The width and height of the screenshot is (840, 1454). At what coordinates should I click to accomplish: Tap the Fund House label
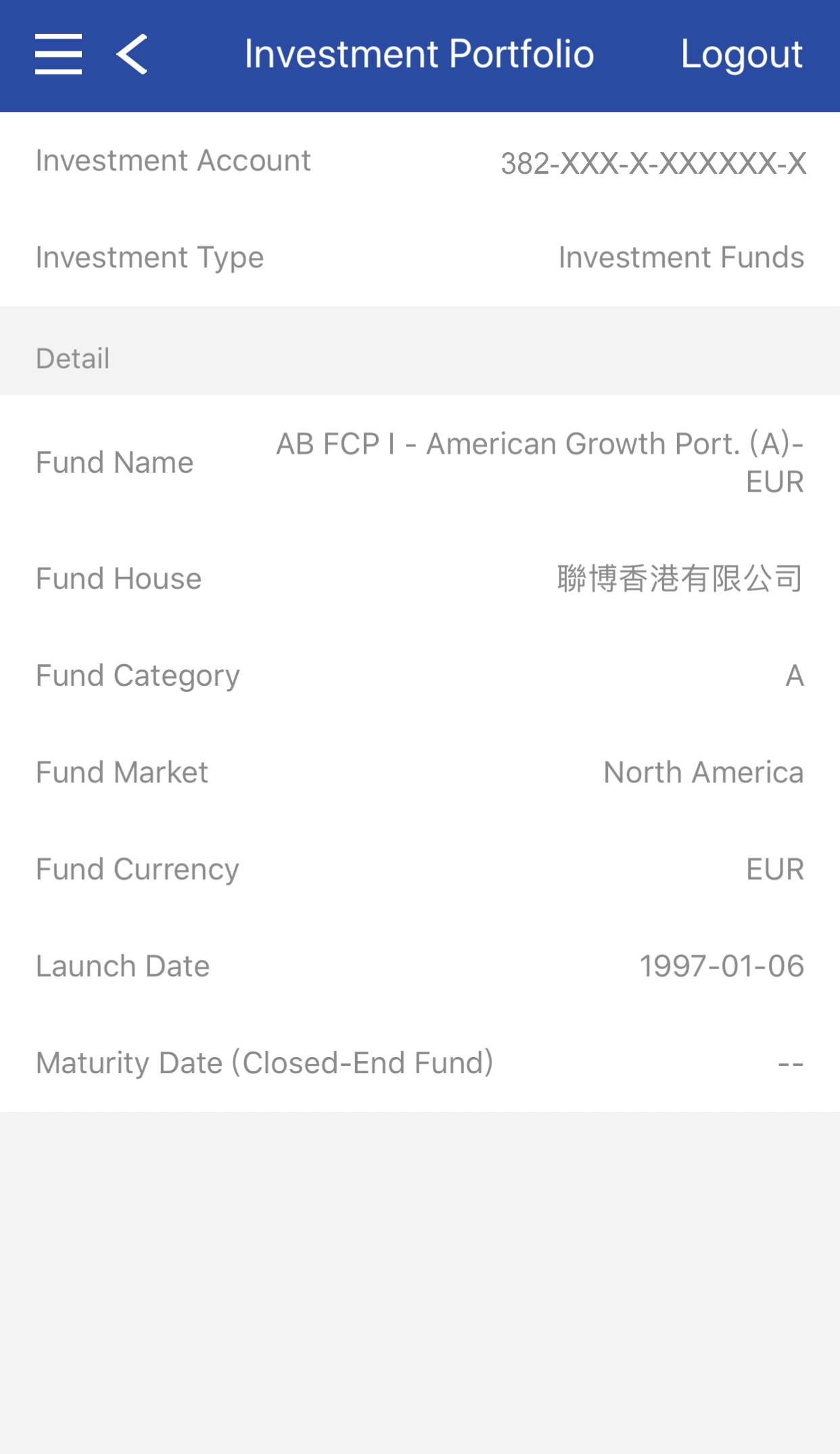pos(119,579)
